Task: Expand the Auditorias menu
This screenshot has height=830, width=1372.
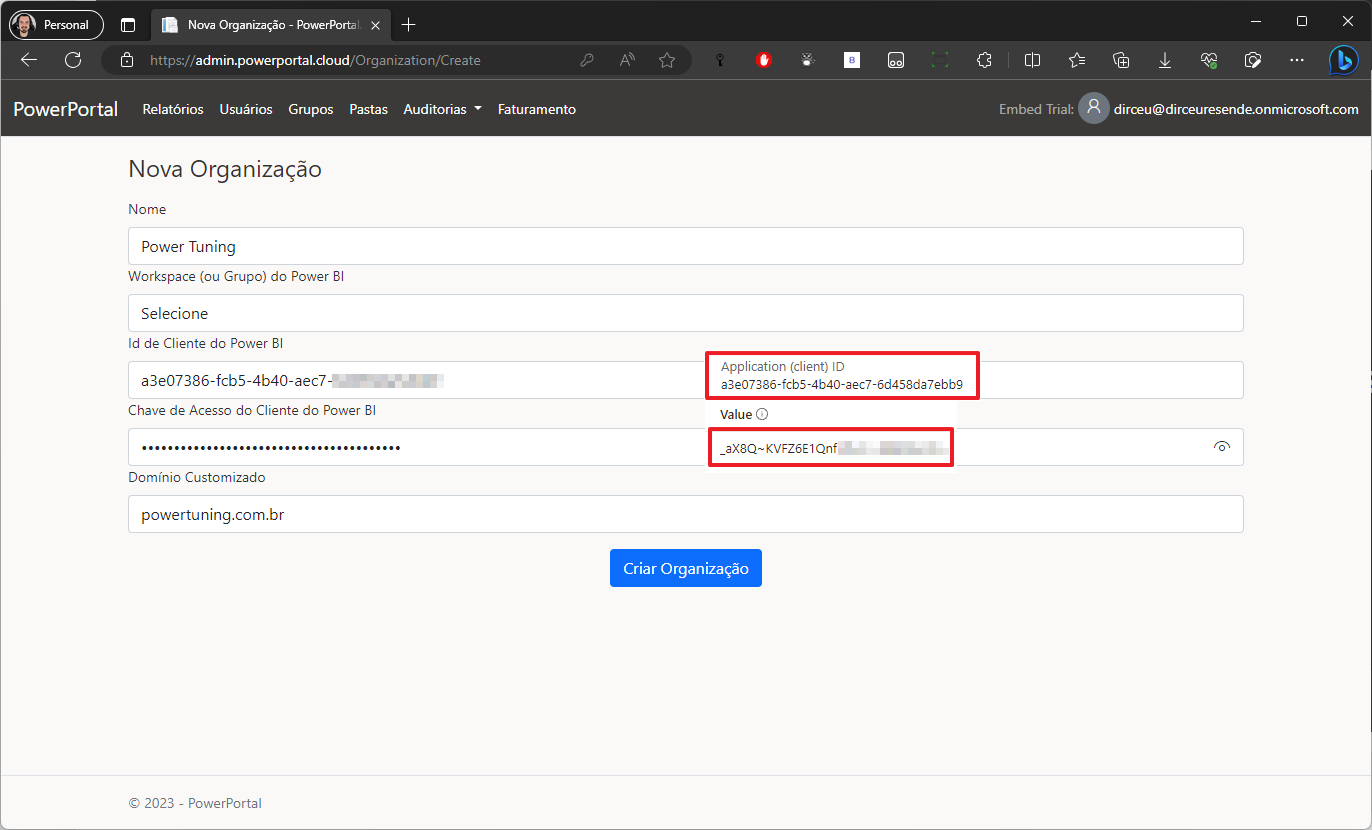Action: [x=442, y=109]
